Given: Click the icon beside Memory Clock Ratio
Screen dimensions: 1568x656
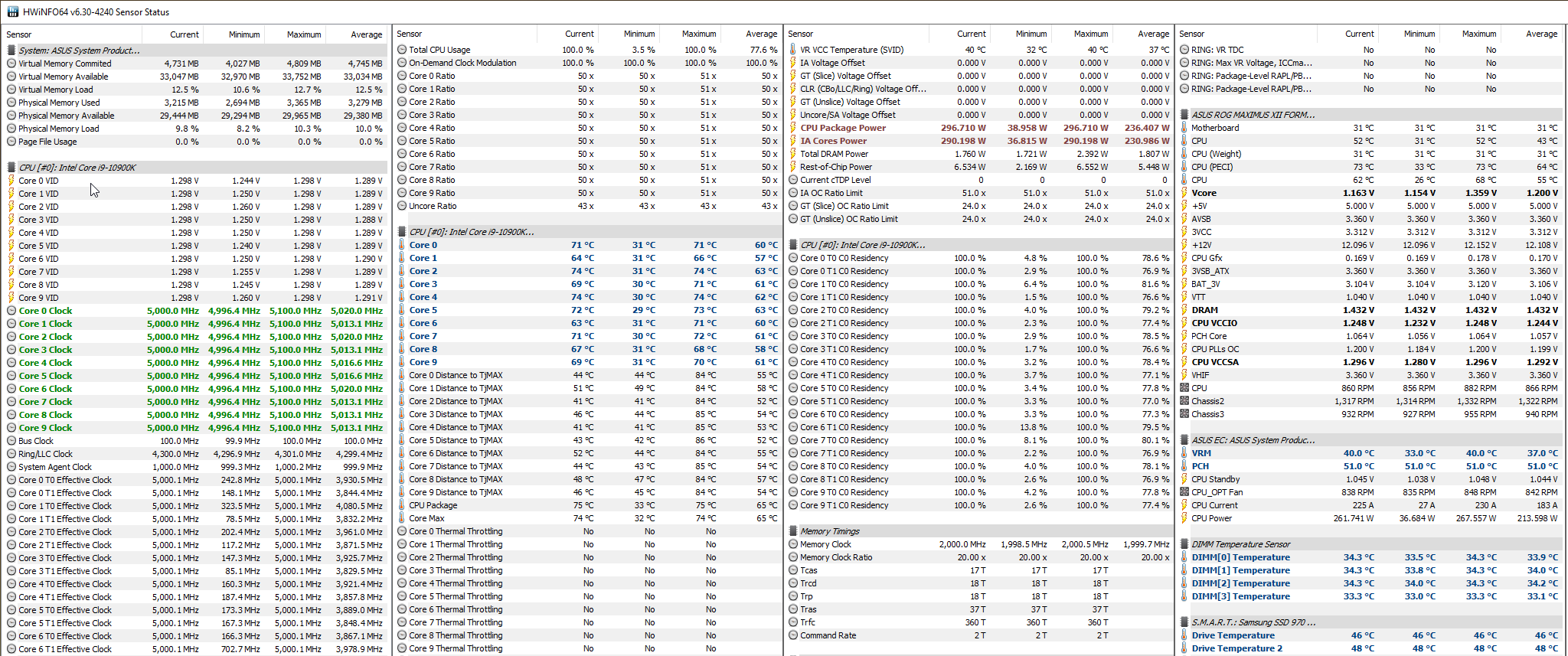Looking at the screenshot, I should point(793,557).
